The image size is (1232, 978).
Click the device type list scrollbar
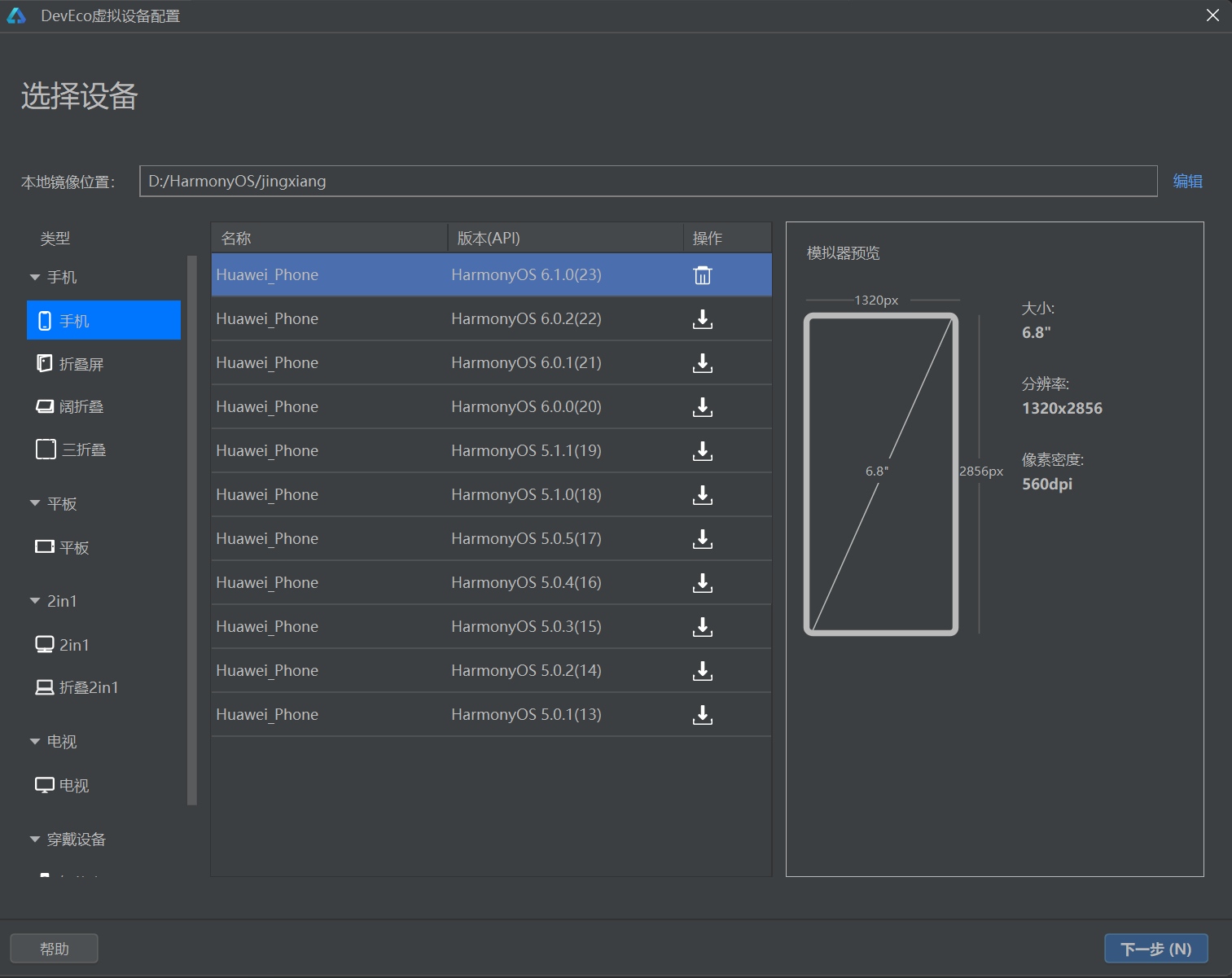[192, 530]
